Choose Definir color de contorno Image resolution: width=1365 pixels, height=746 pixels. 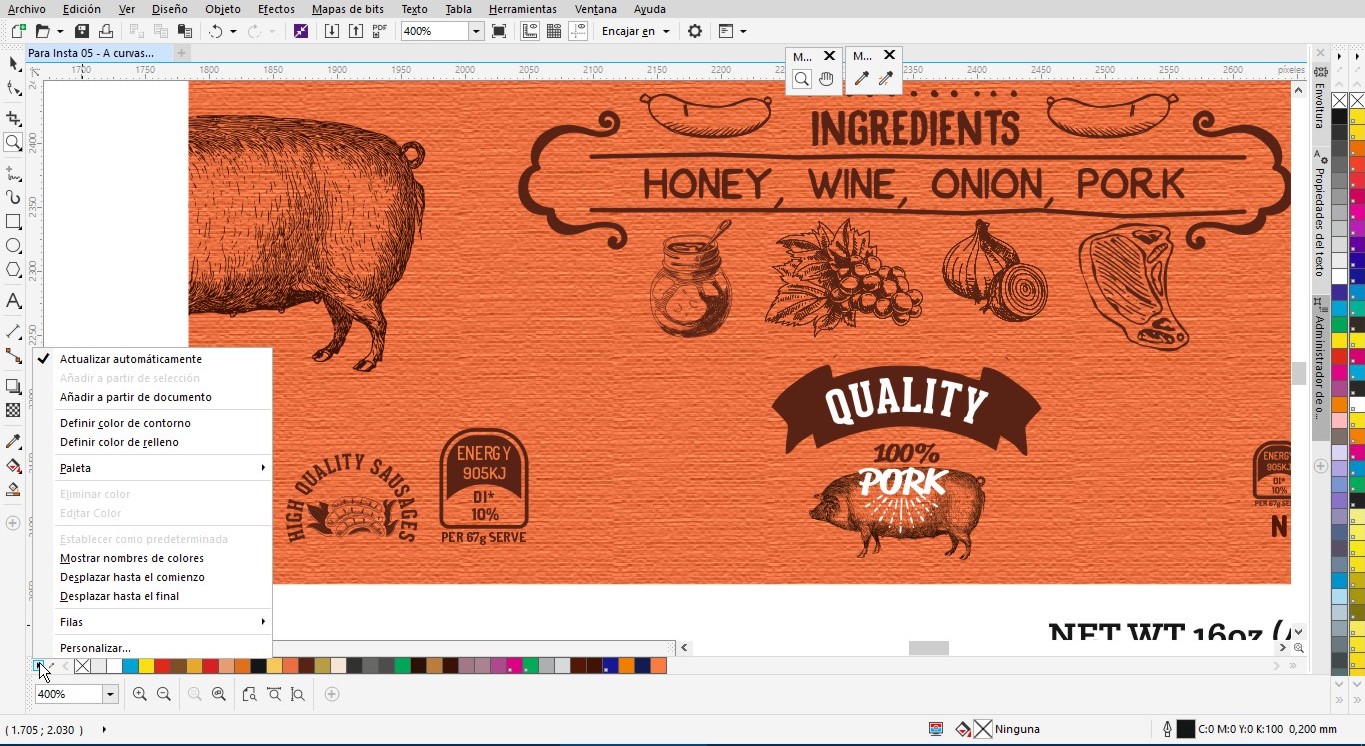pyautogui.click(x=125, y=423)
